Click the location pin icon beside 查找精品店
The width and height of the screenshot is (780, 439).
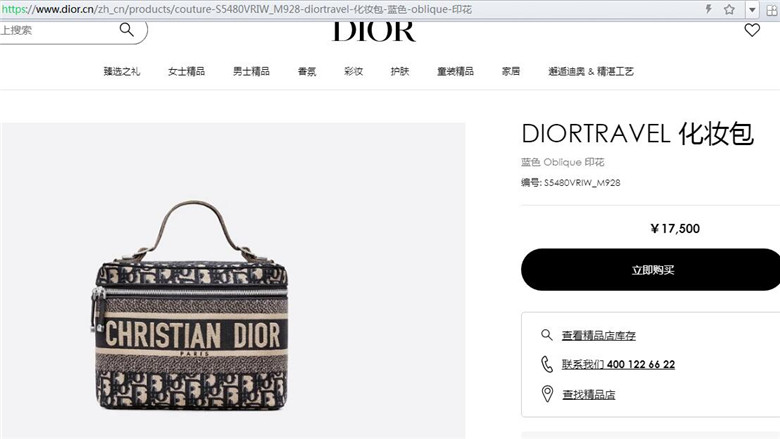click(x=547, y=394)
